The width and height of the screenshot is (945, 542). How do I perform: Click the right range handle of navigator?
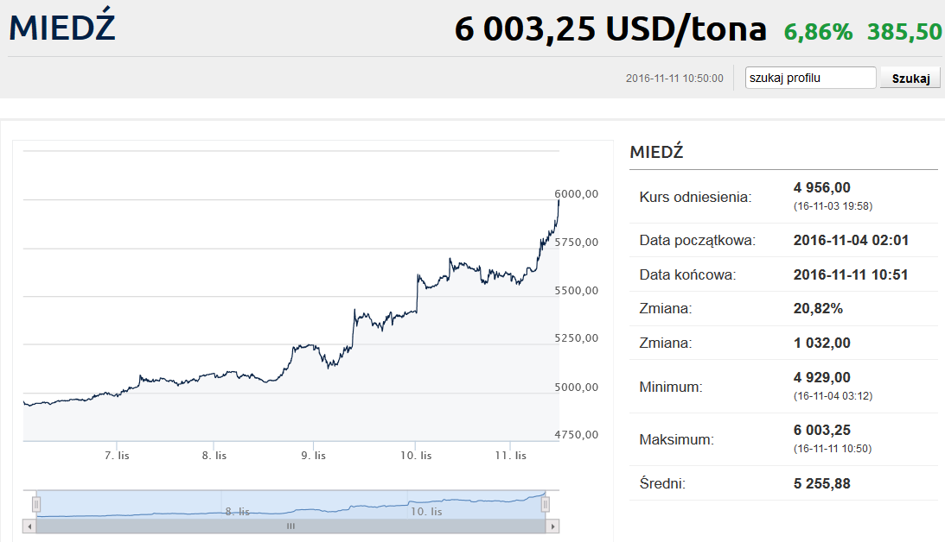pos(545,504)
